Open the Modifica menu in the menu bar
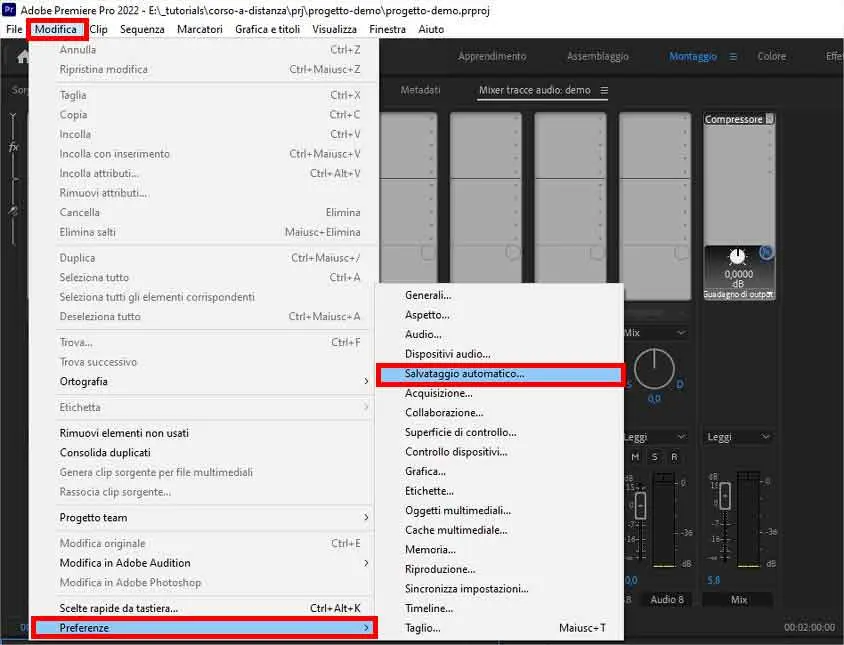 click(55, 29)
